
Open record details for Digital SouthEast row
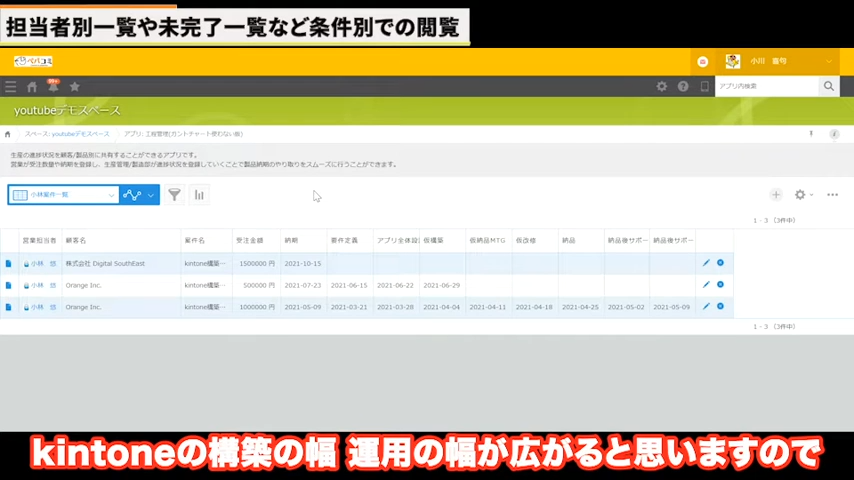point(8,263)
